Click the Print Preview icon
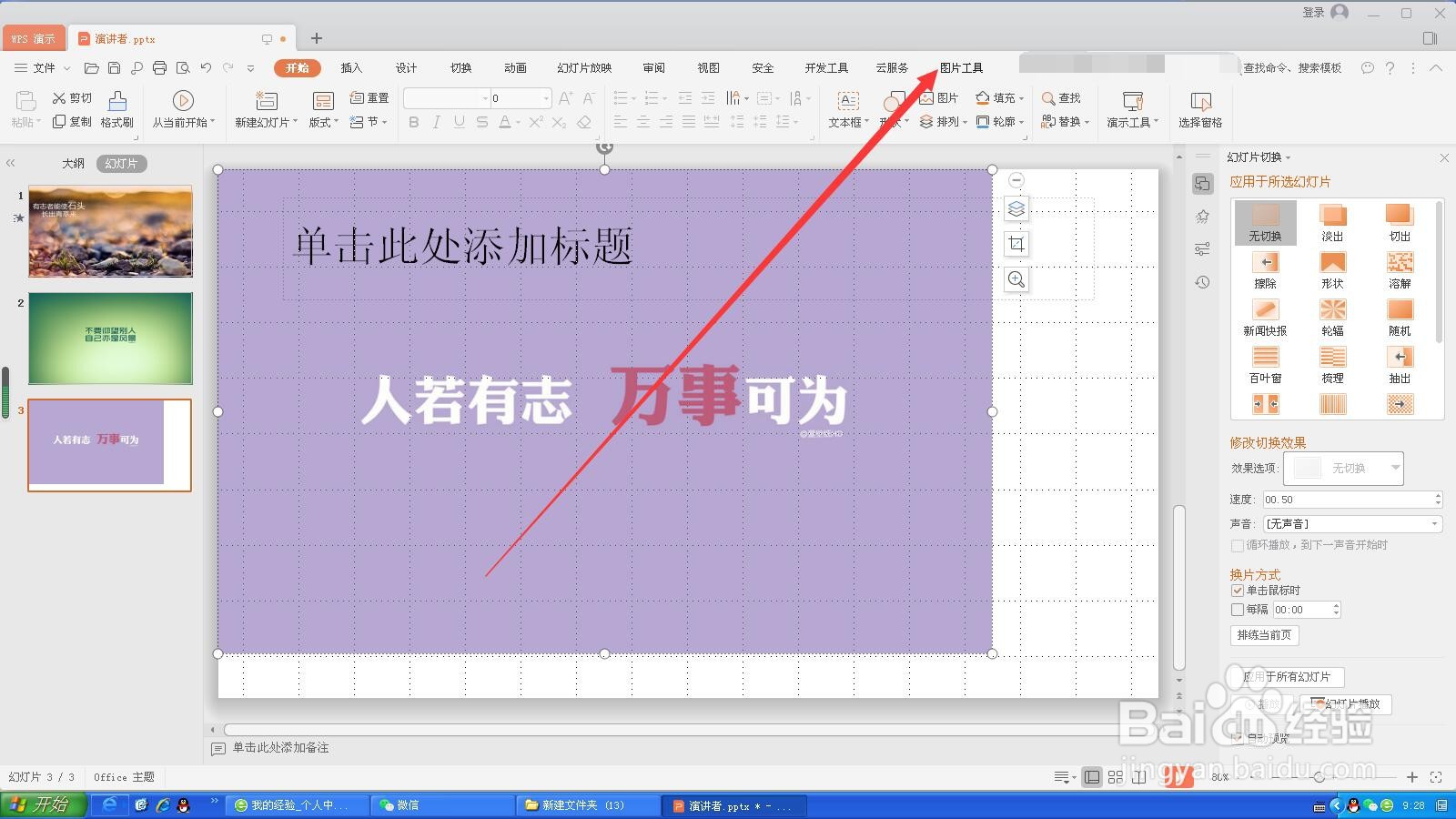Viewport: 1456px width, 819px height. point(183,68)
